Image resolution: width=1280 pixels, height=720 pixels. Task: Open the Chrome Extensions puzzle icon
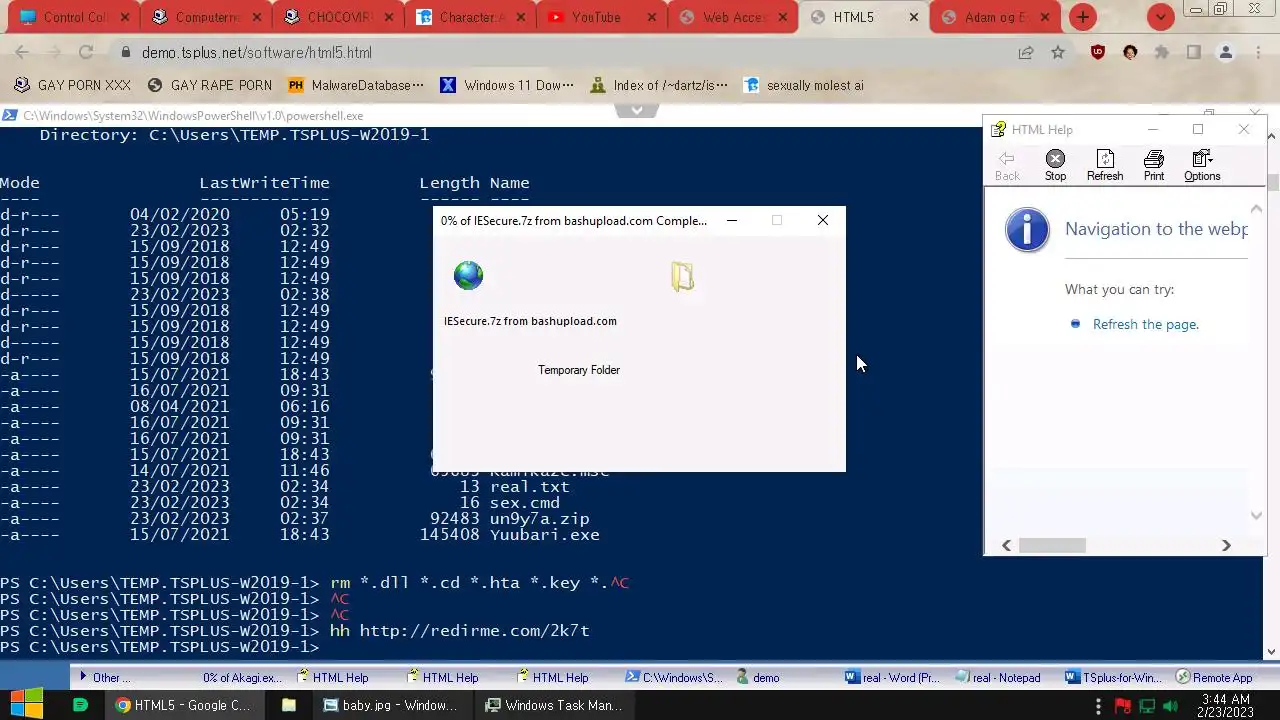pyautogui.click(x=1162, y=53)
